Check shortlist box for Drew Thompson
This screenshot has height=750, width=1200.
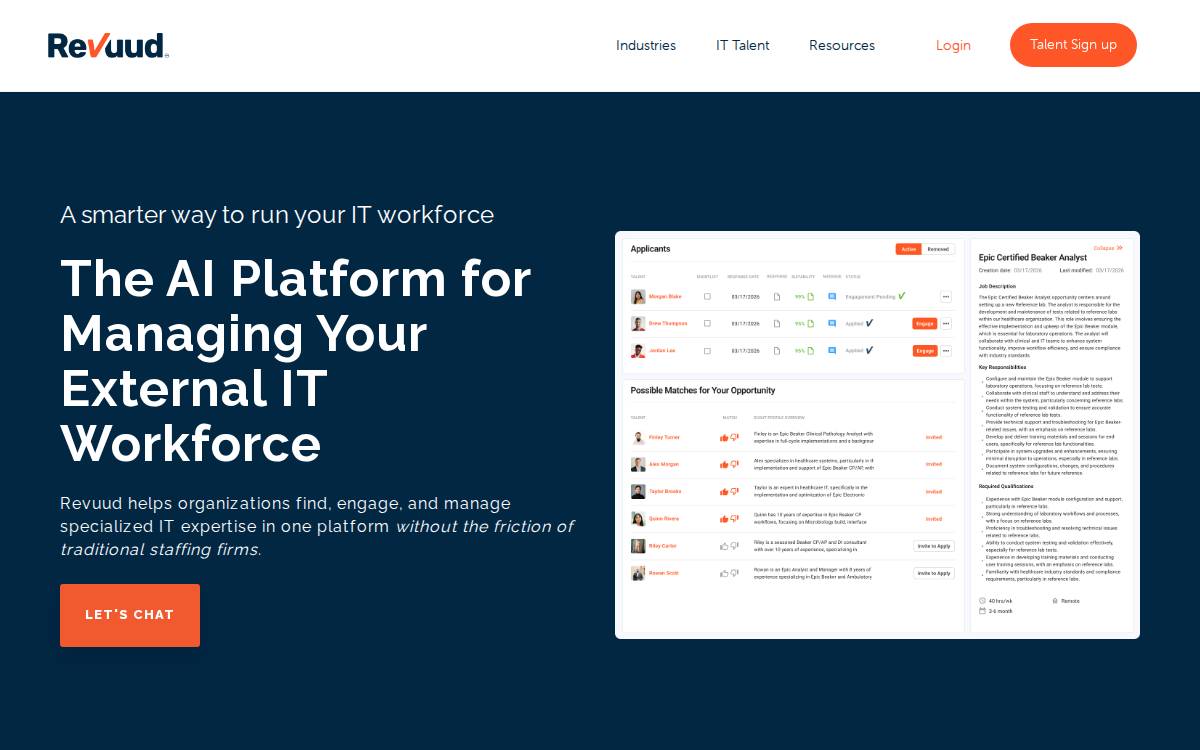point(707,323)
